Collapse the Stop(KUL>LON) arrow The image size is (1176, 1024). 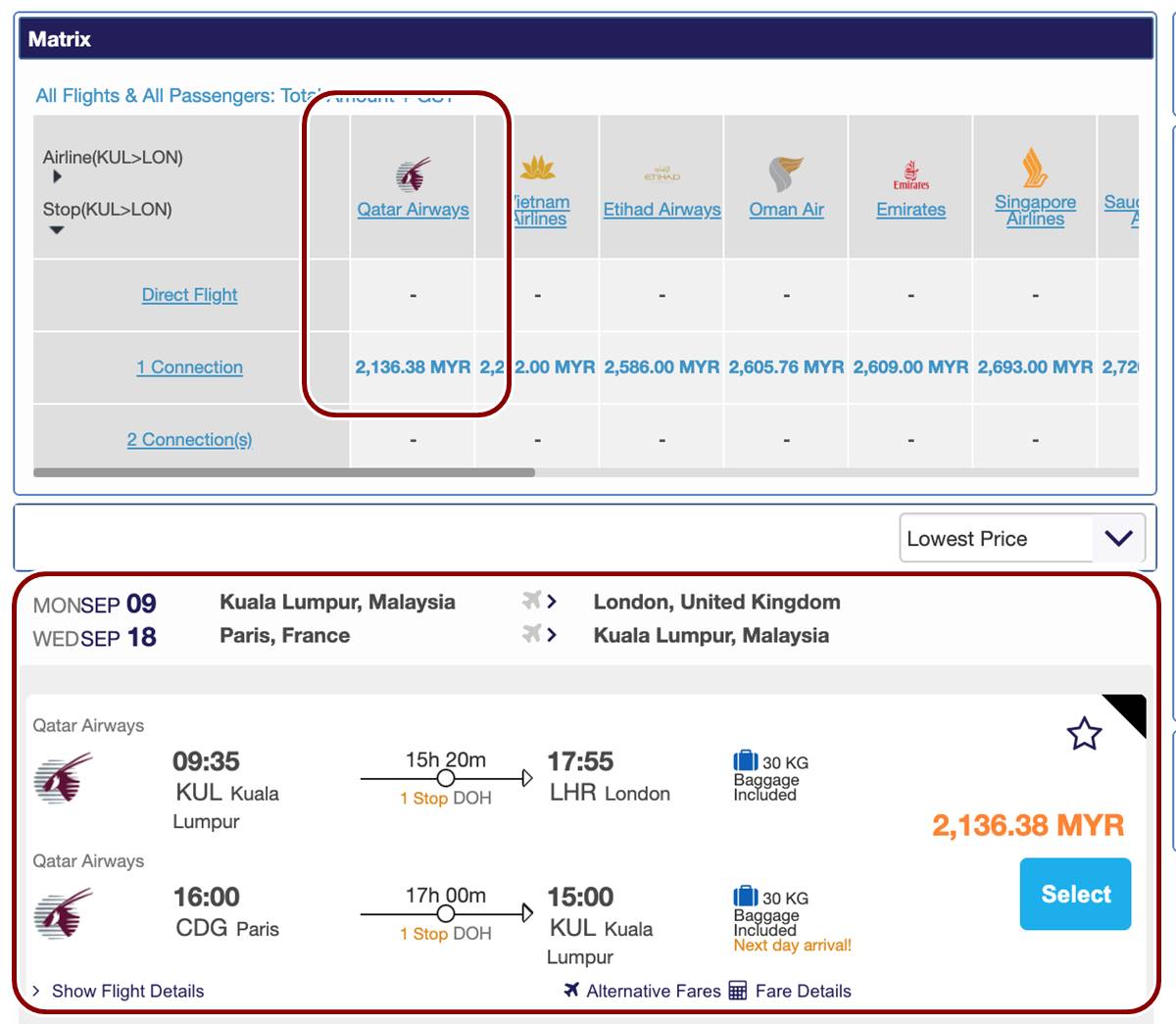[x=57, y=230]
